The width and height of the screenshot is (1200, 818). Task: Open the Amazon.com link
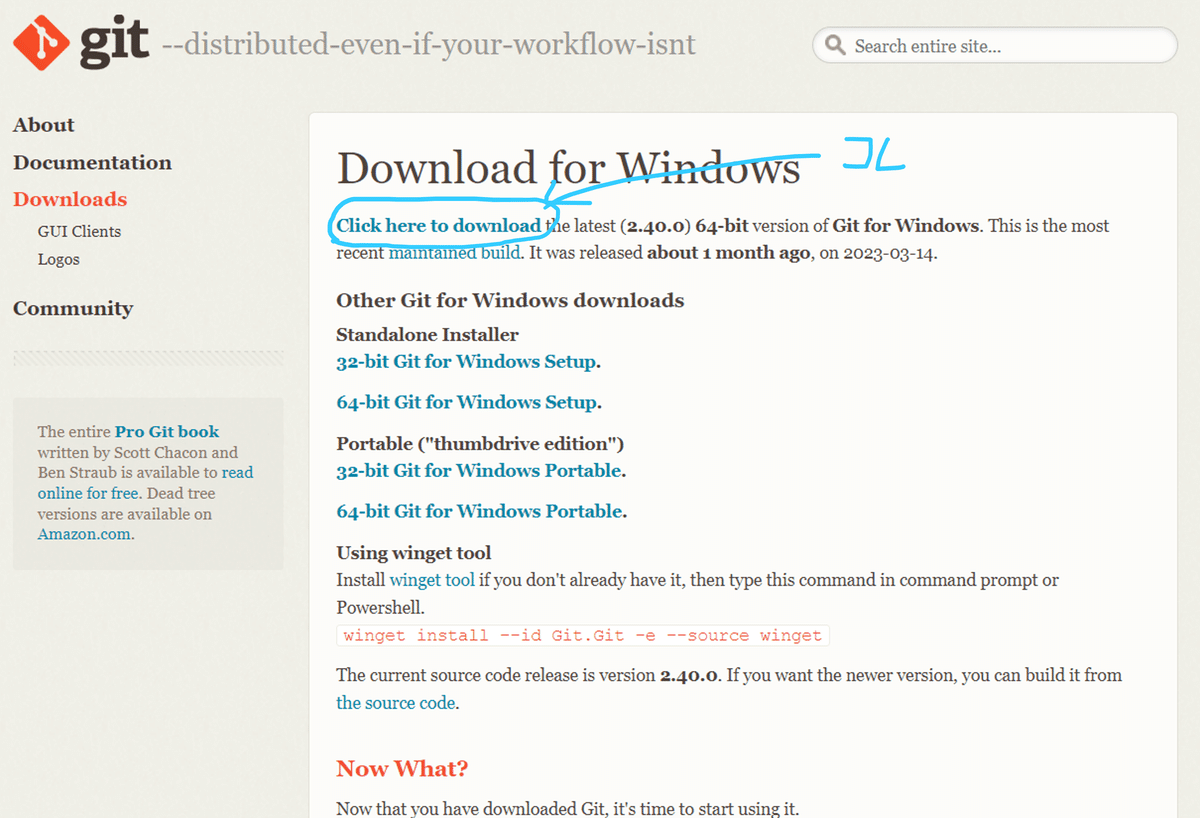point(84,534)
